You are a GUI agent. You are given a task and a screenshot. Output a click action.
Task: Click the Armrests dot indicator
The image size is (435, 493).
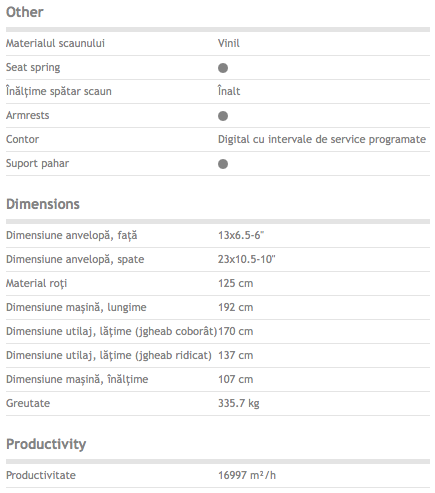pyautogui.click(x=223, y=116)
